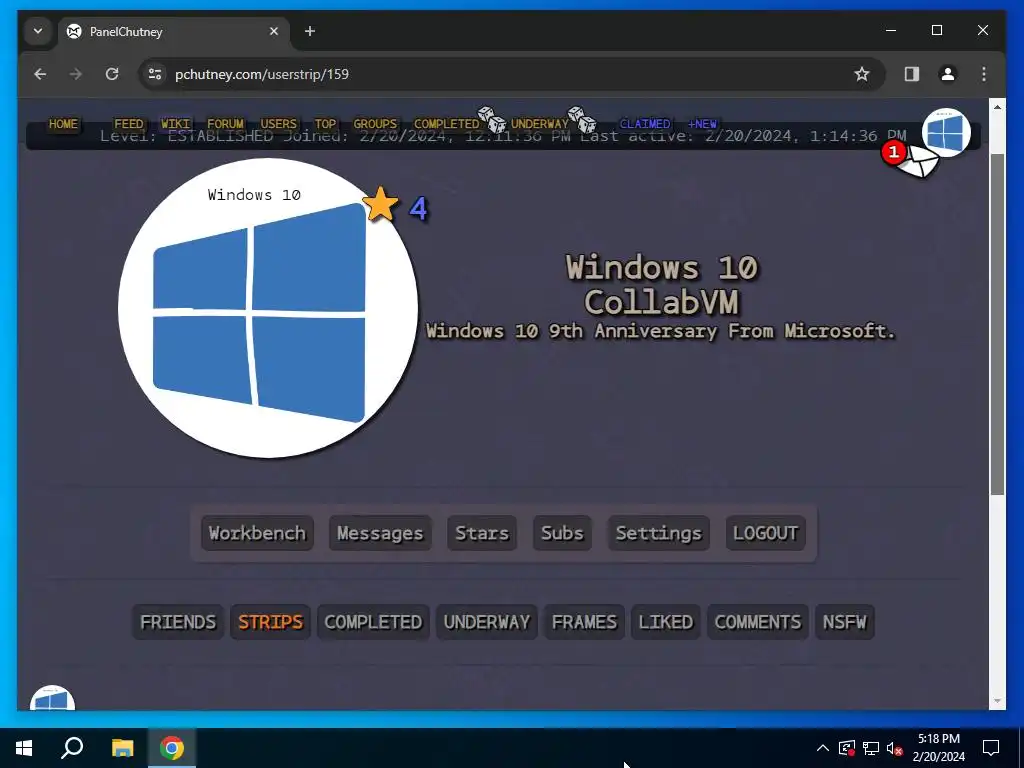This screenshot has width=1024, height=768.
Task: Click the taskbar clock and date
Action: 938,748
